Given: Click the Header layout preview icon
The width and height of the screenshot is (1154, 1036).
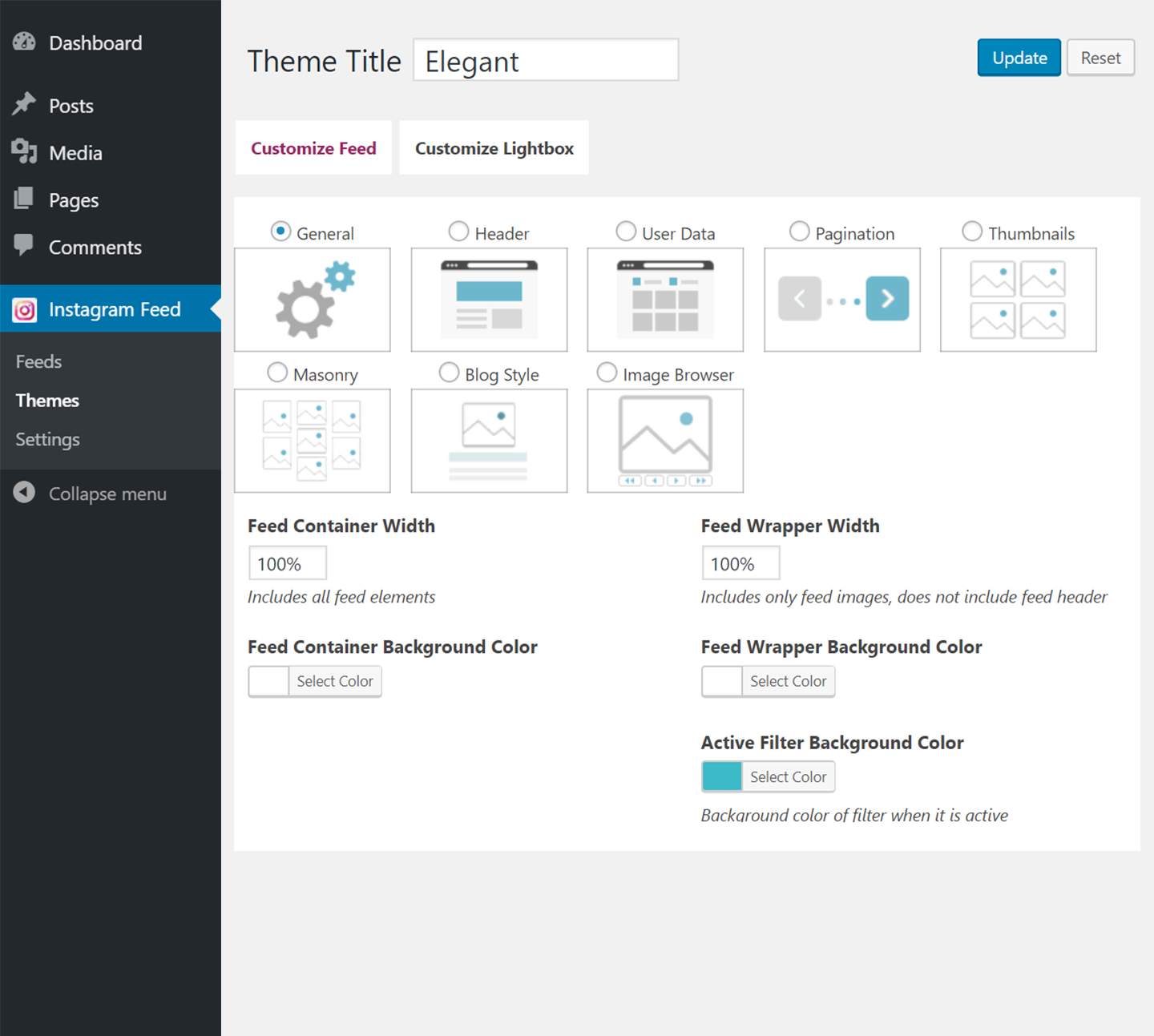Looking at the screenshot, I should point(489,300).
